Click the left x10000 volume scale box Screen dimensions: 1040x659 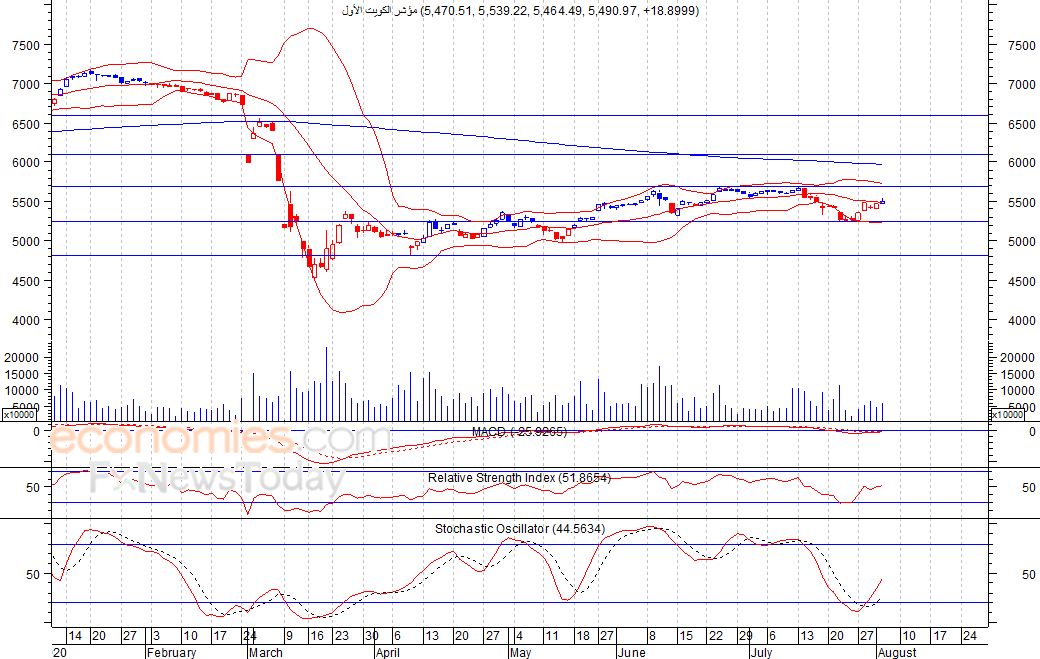(19, 414)
